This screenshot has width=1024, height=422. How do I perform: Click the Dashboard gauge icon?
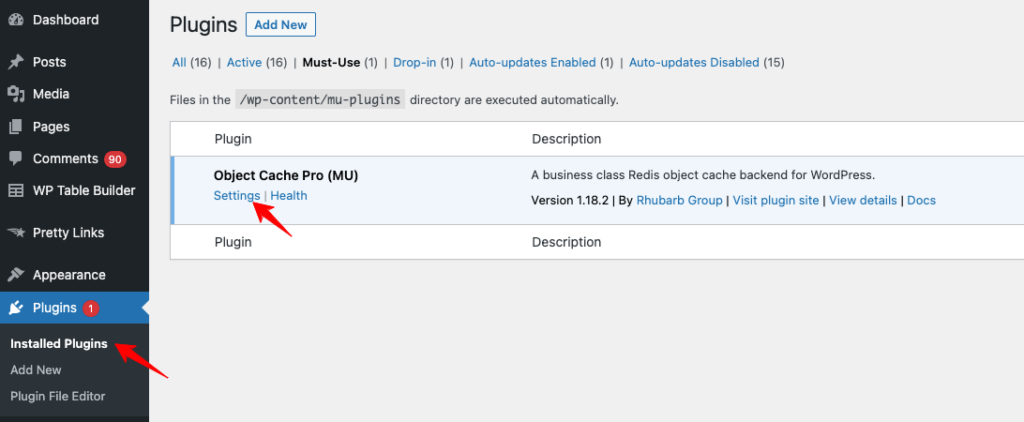pos(16,20)
